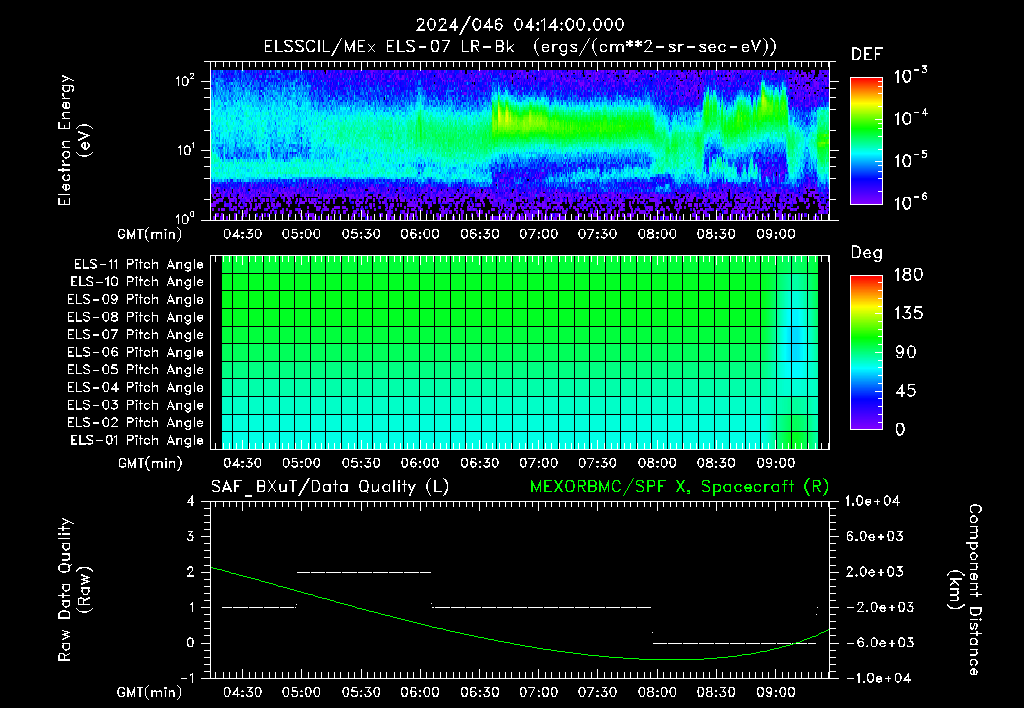Select the ELS-11 Pitch Angle row label
This screenshot has width=1024, height=708.
(x=138, y=265)
